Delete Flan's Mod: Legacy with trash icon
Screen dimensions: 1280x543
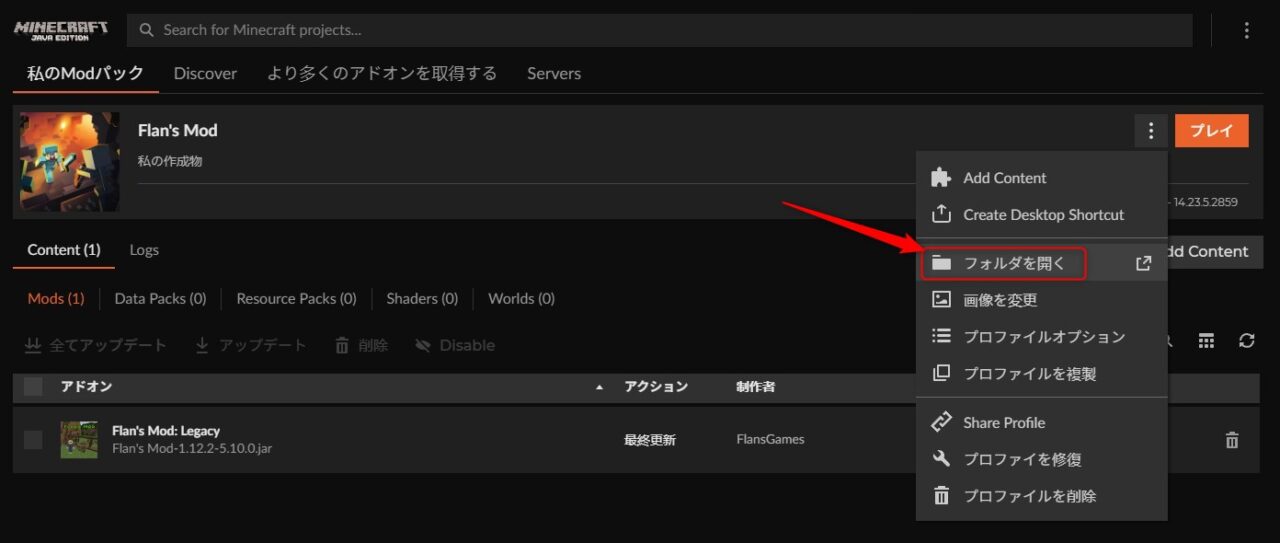pyautogui.click(x=1232, y=439)
